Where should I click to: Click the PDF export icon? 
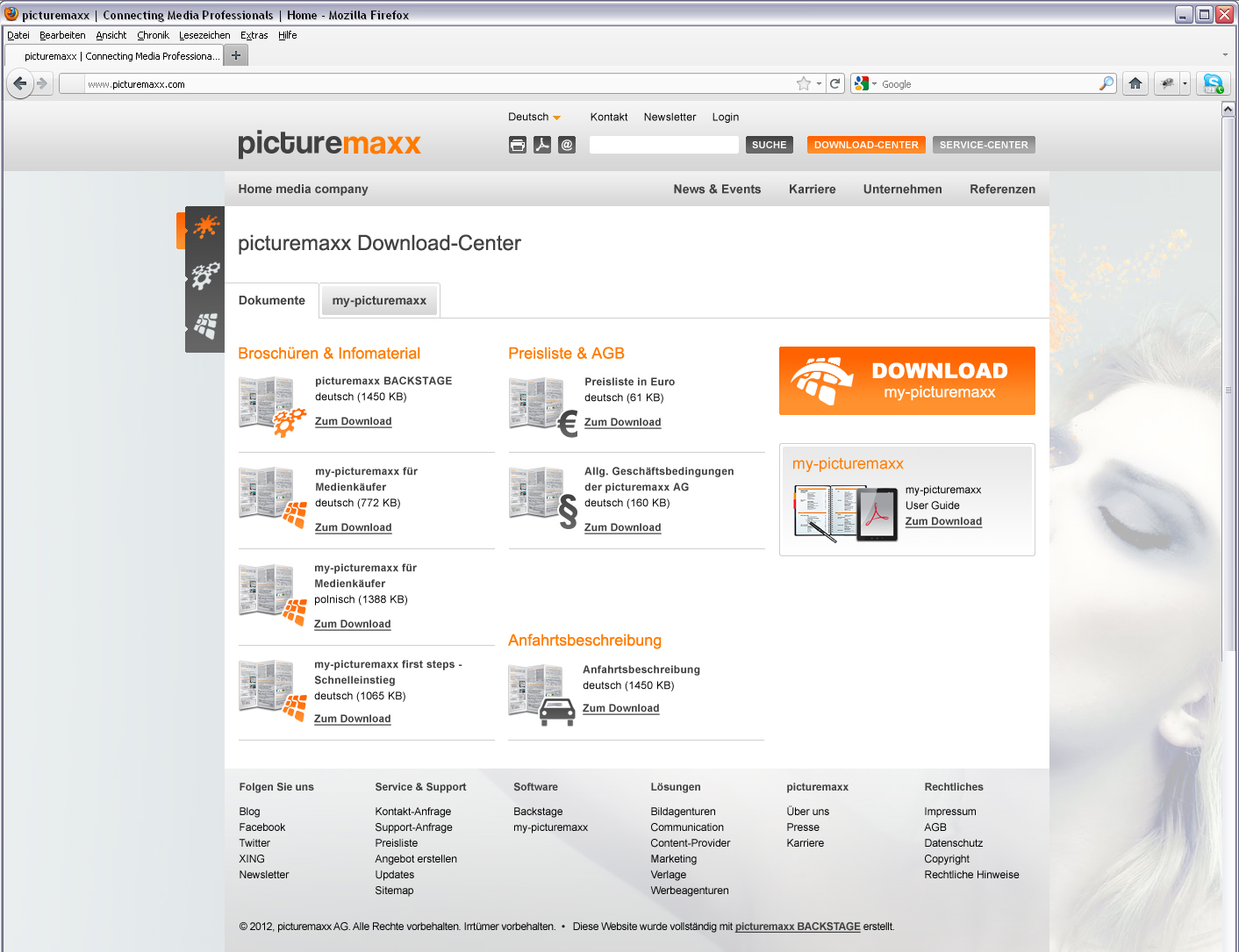(x=542, y=145)
